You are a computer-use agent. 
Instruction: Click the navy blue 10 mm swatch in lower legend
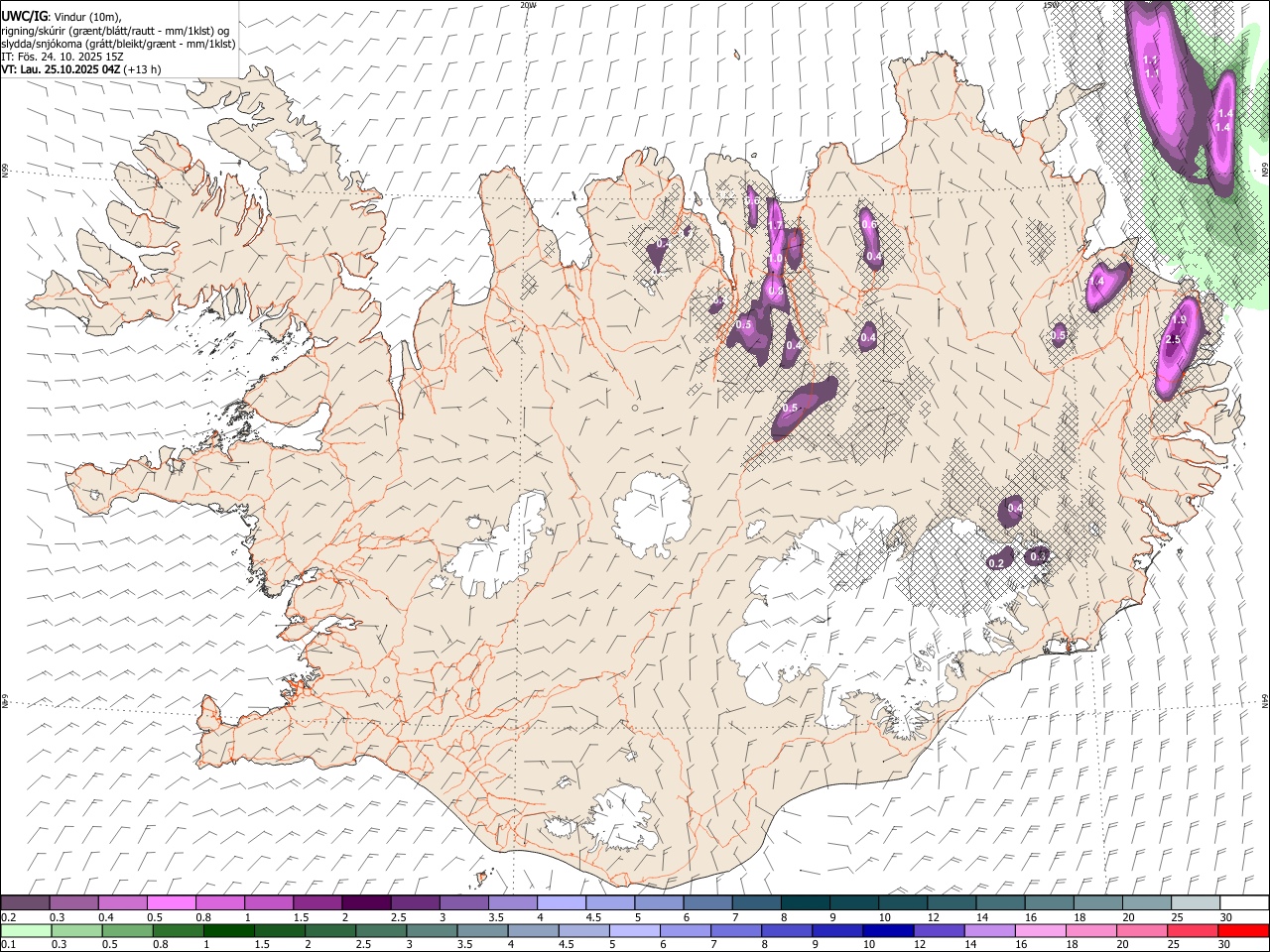coord(886,930)
